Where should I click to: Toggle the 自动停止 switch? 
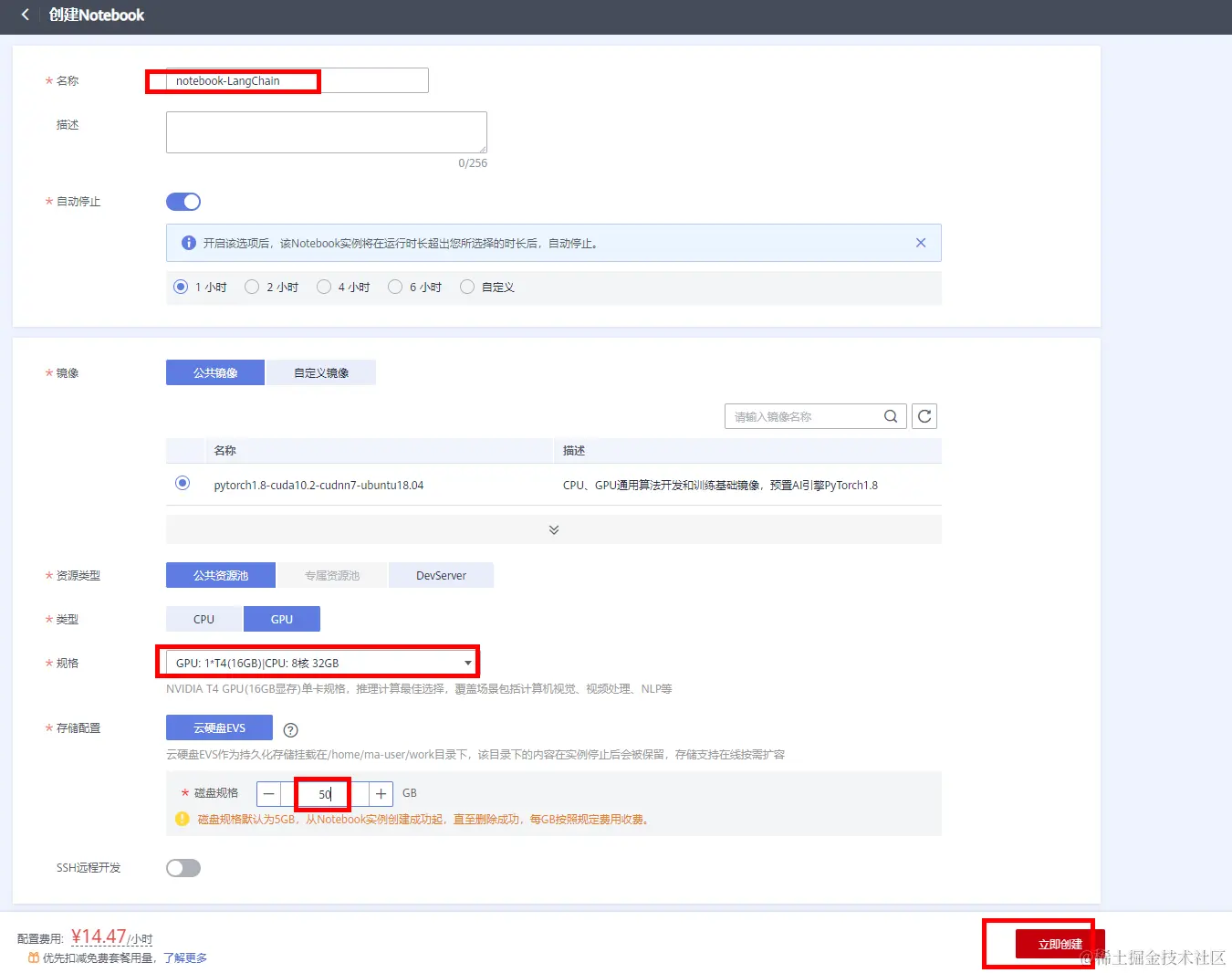(x=183, y=202)
